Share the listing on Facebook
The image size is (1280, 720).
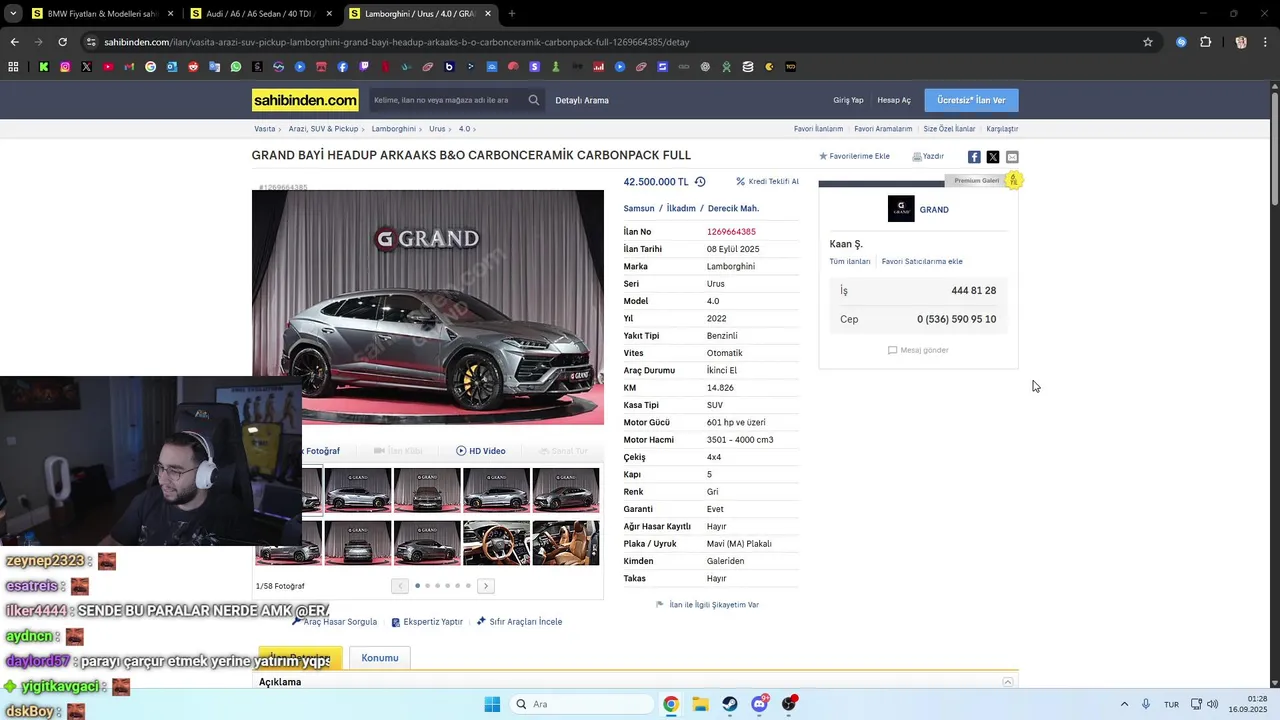pos(974,157)
